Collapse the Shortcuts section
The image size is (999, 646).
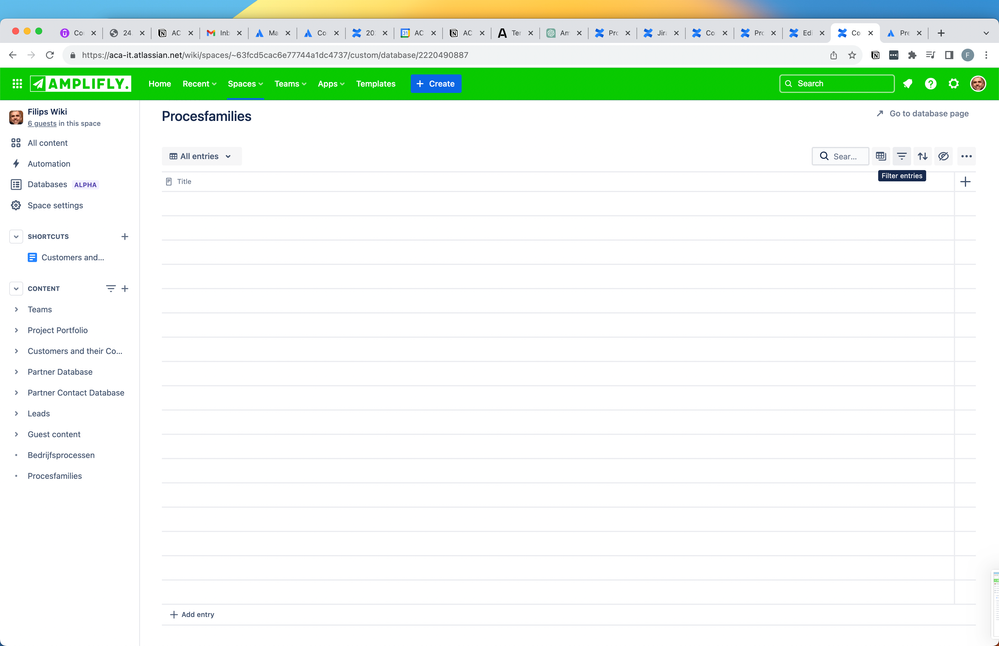pyautogui.click(x=16, y=236)
